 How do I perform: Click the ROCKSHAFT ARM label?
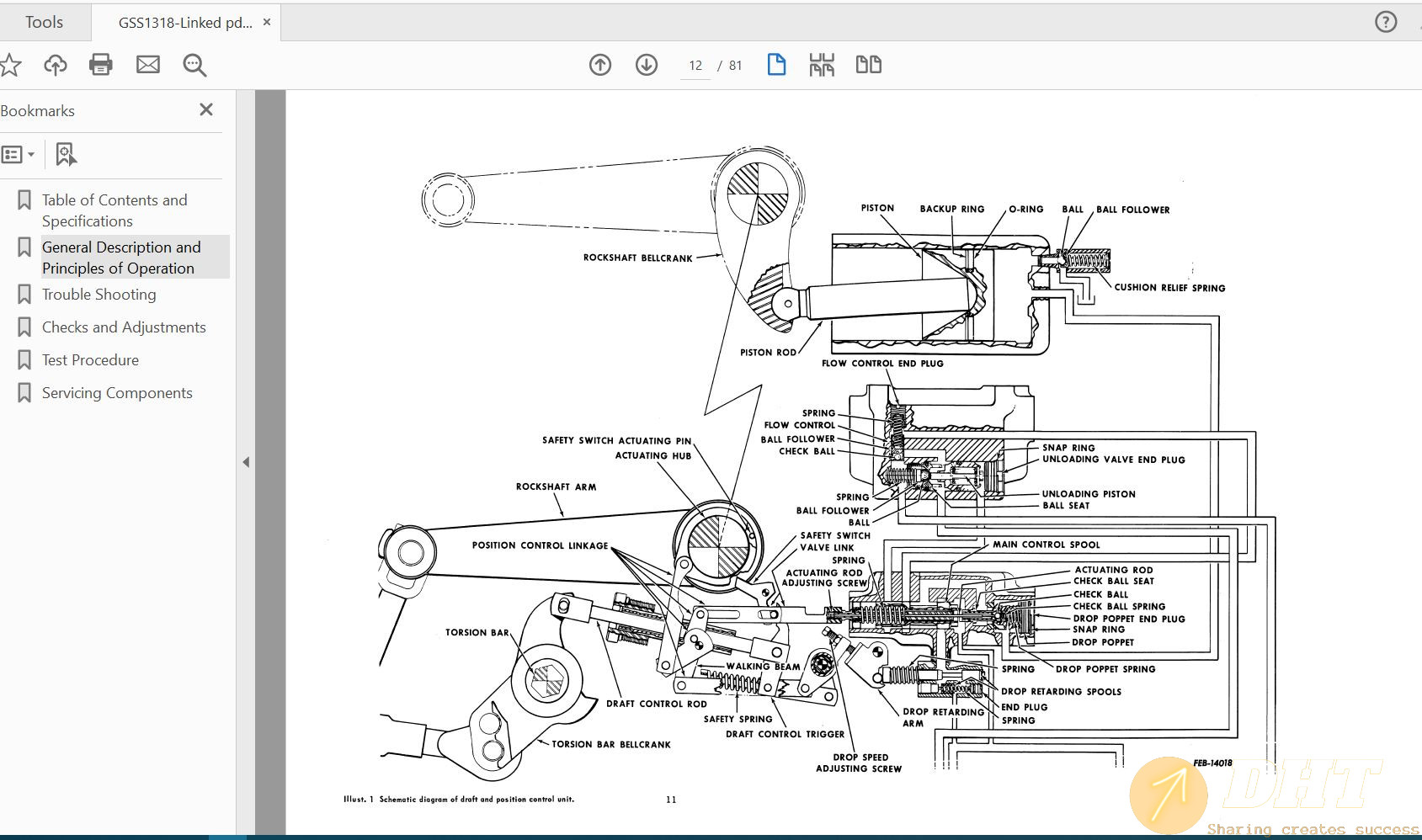pos(556,487)
